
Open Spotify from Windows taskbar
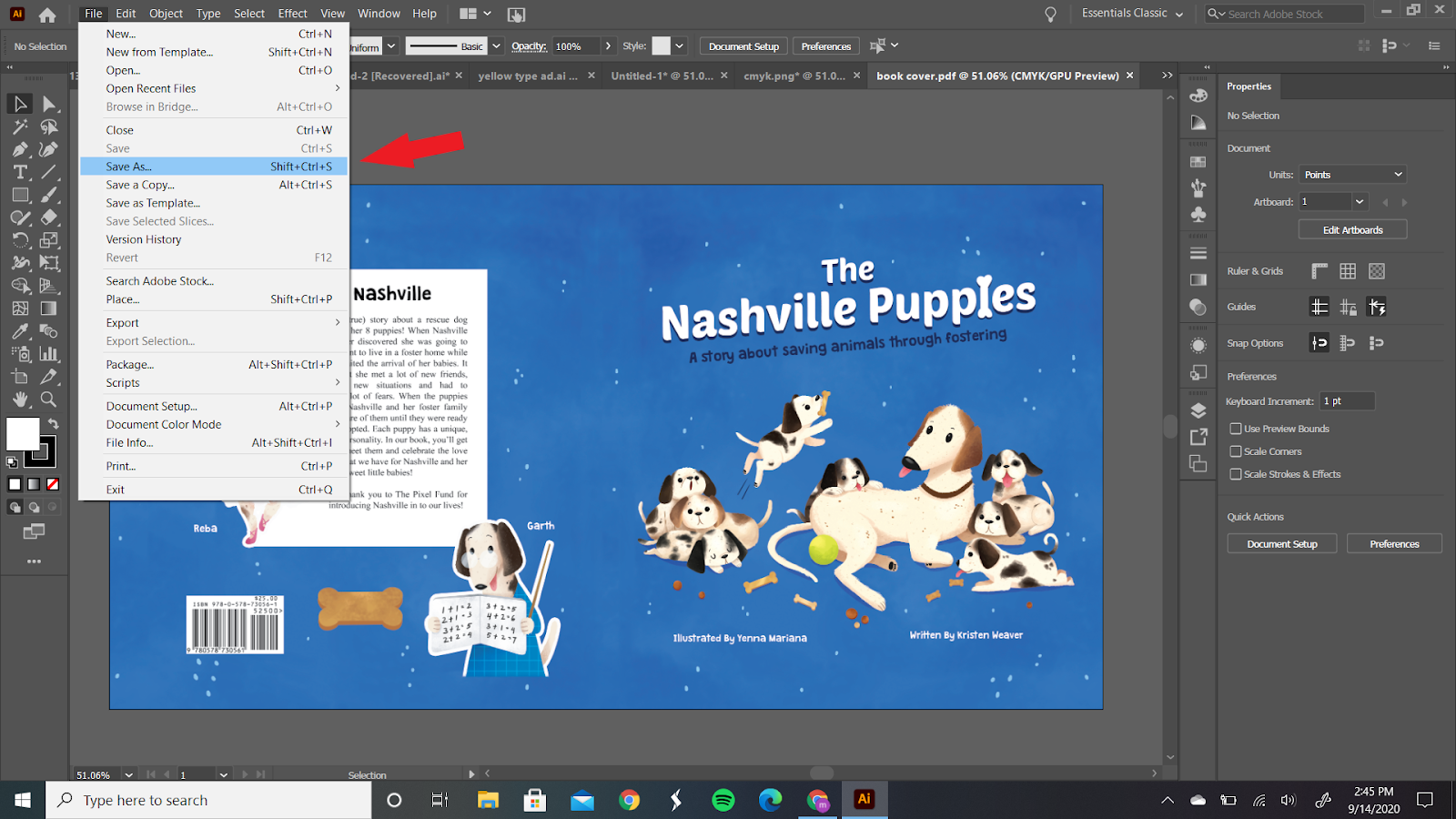[x=723, y=800]
